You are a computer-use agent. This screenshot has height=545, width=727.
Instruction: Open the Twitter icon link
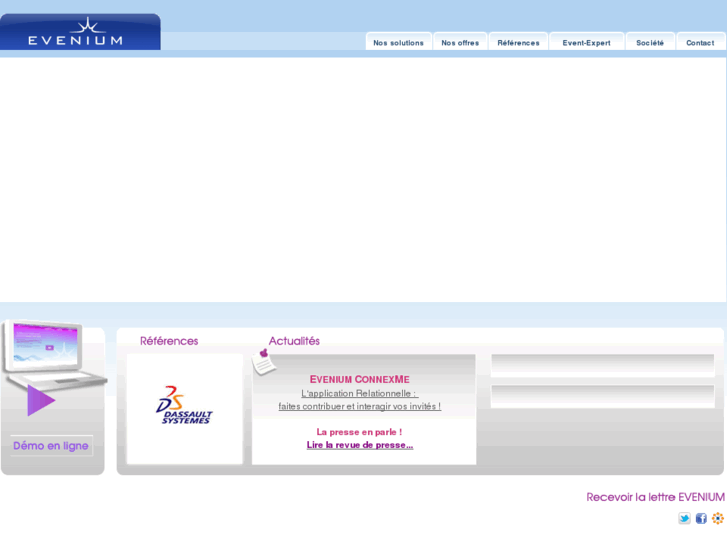(684, 518)
